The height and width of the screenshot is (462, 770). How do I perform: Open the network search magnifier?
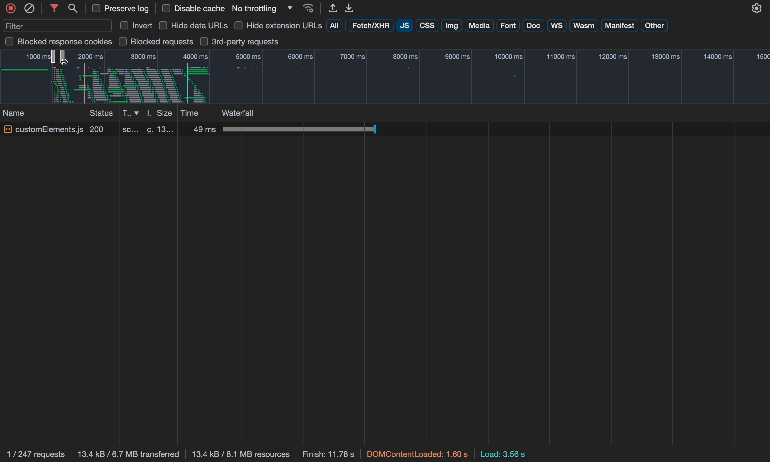[73, 8]
